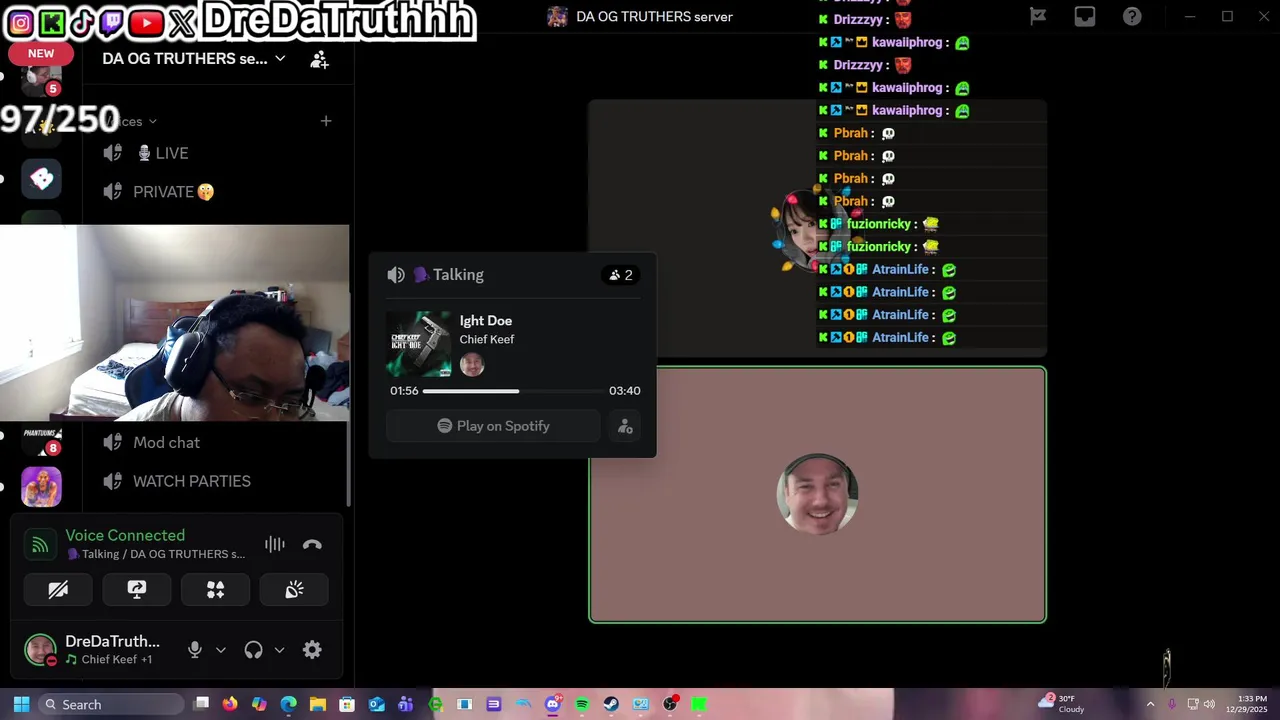The image size is (1280, 720).
Task: Show hidden system tray icons chevron
Action: [1150, 705]
